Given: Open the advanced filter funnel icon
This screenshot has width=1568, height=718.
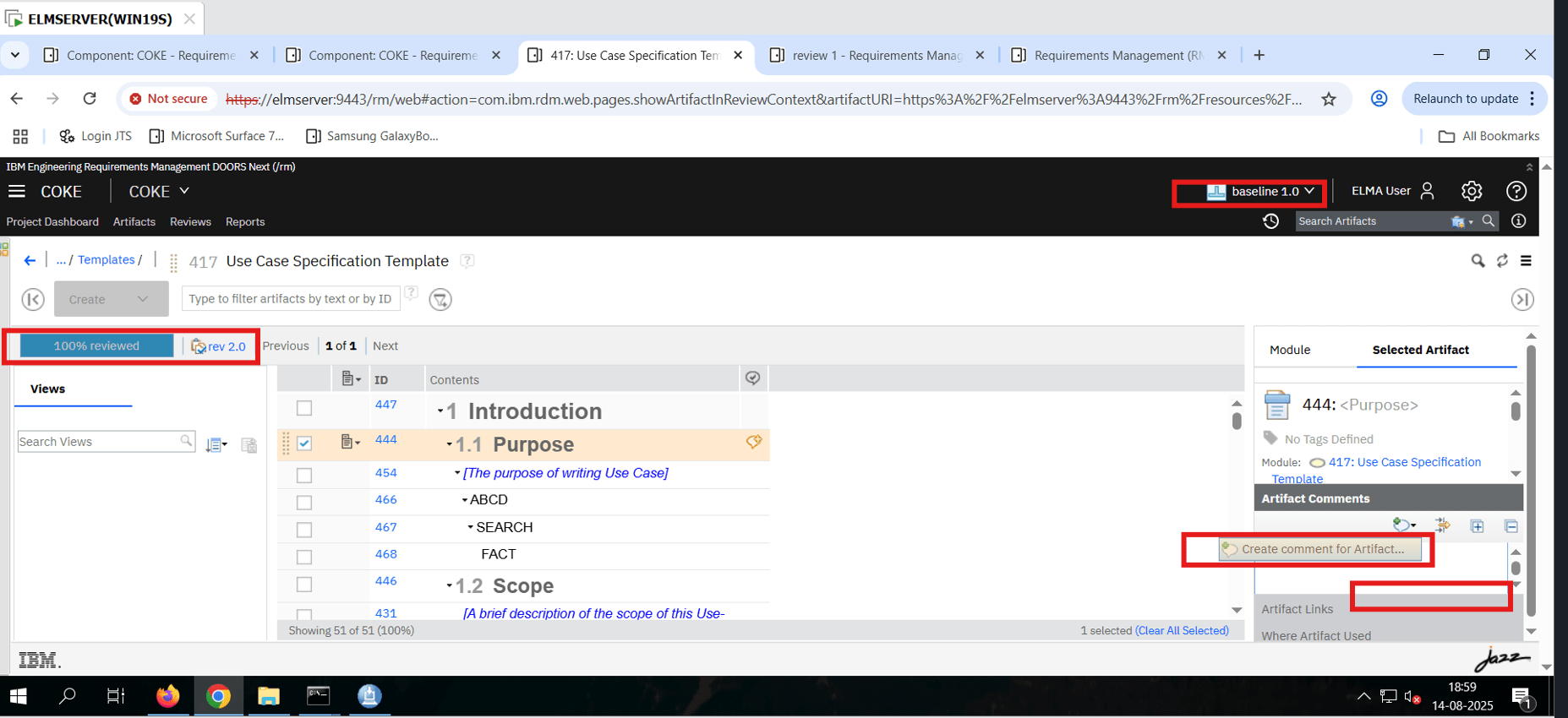Looking at the screenshot, I should click(x=440, y=299).
